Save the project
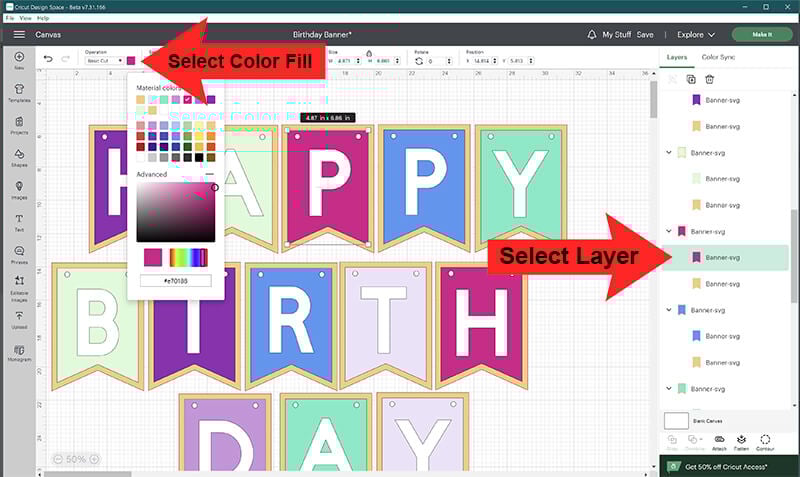Screen dimensions: 800x477 click(x=645, y=35)
